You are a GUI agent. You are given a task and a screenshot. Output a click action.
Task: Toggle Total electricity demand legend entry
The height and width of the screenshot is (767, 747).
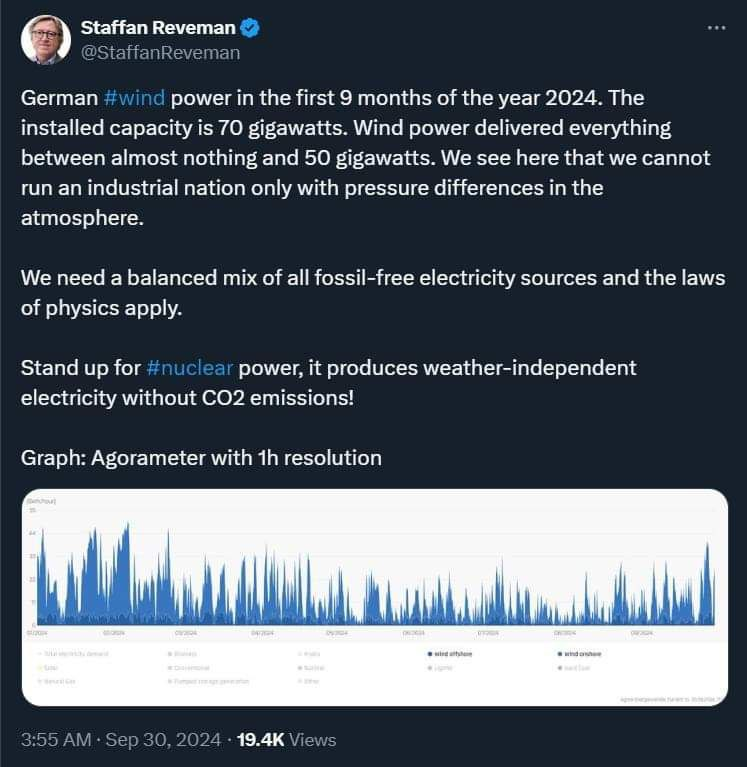[73, 654]
